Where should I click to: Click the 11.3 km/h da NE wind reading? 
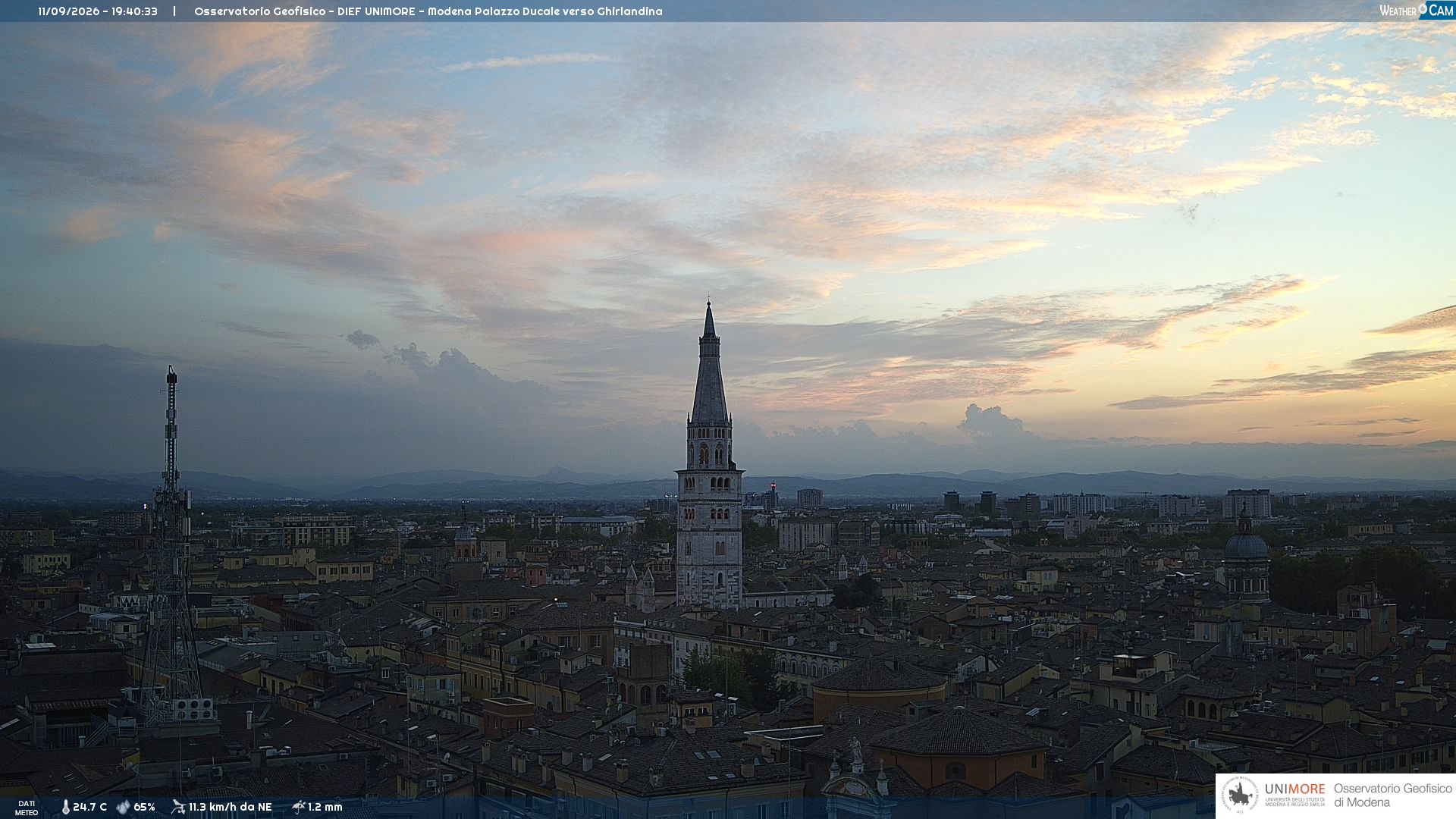point(230,808)
